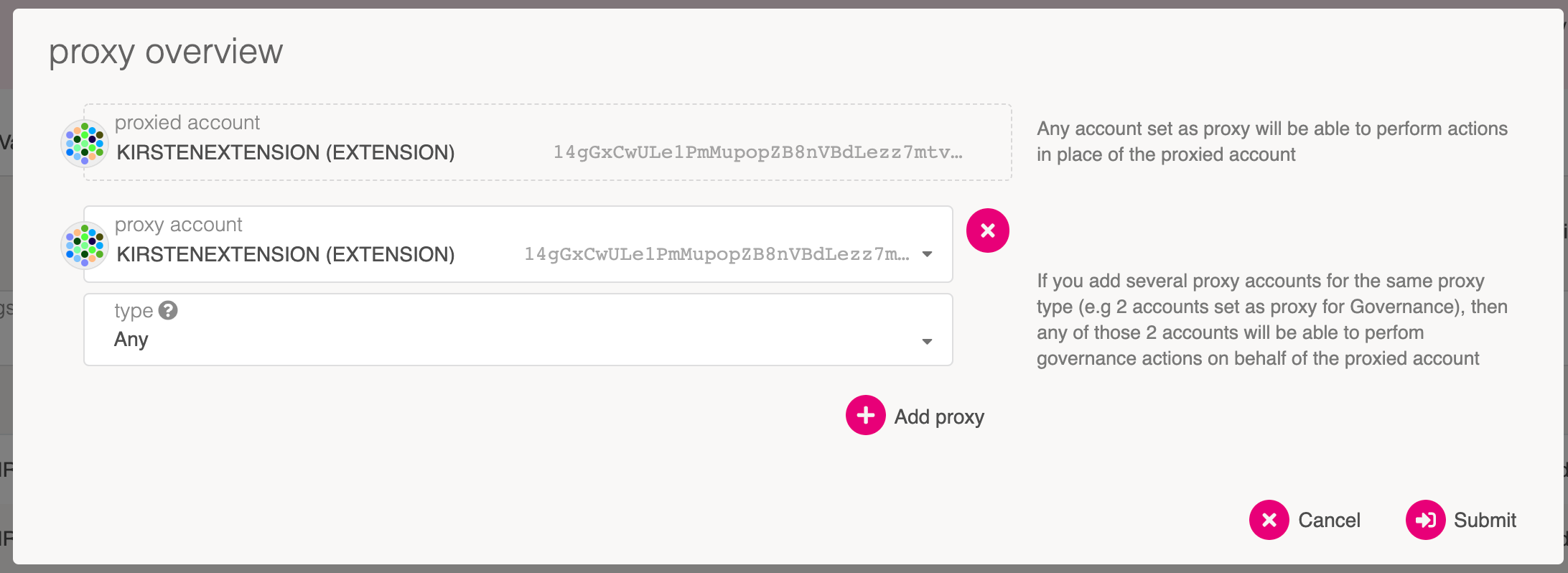Click the proxied account identicon

click(85, 144)
